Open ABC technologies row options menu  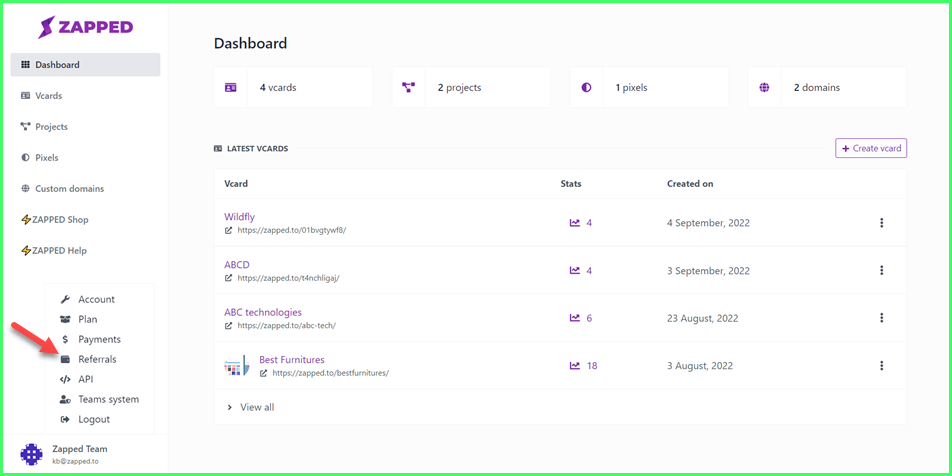pyautogui.click(x=882, y=318)
